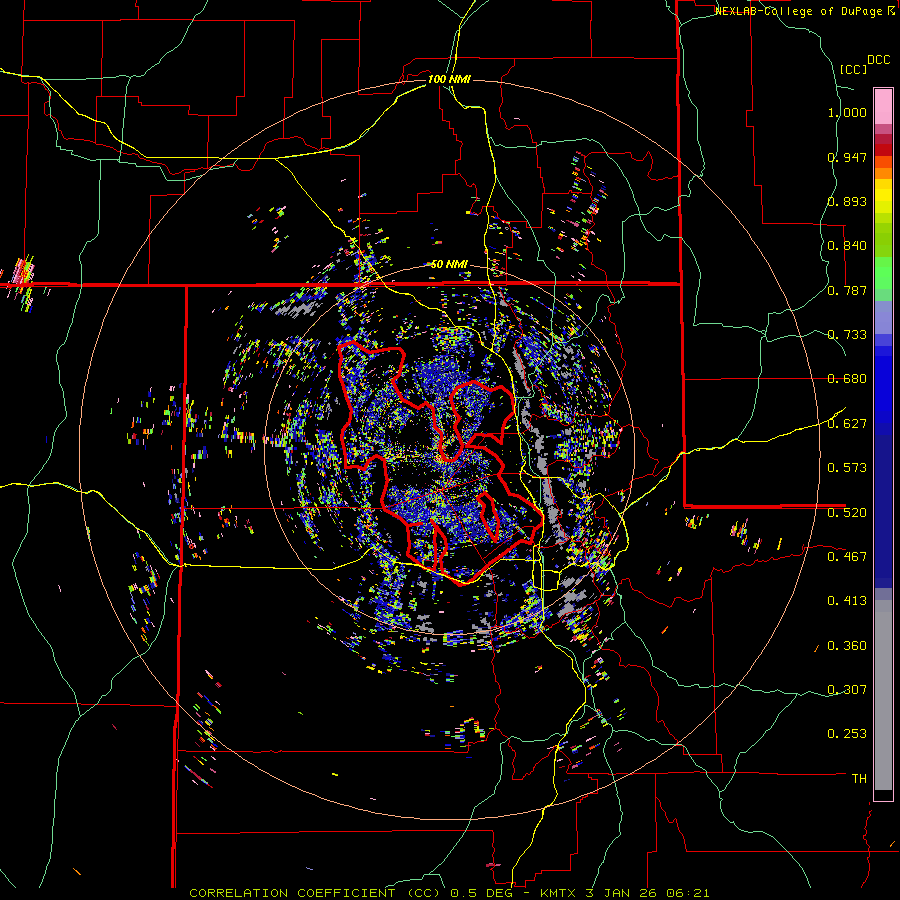Click the [CC] legend unit label
Viewport: 900px width, 900px height.
(853, 69)
